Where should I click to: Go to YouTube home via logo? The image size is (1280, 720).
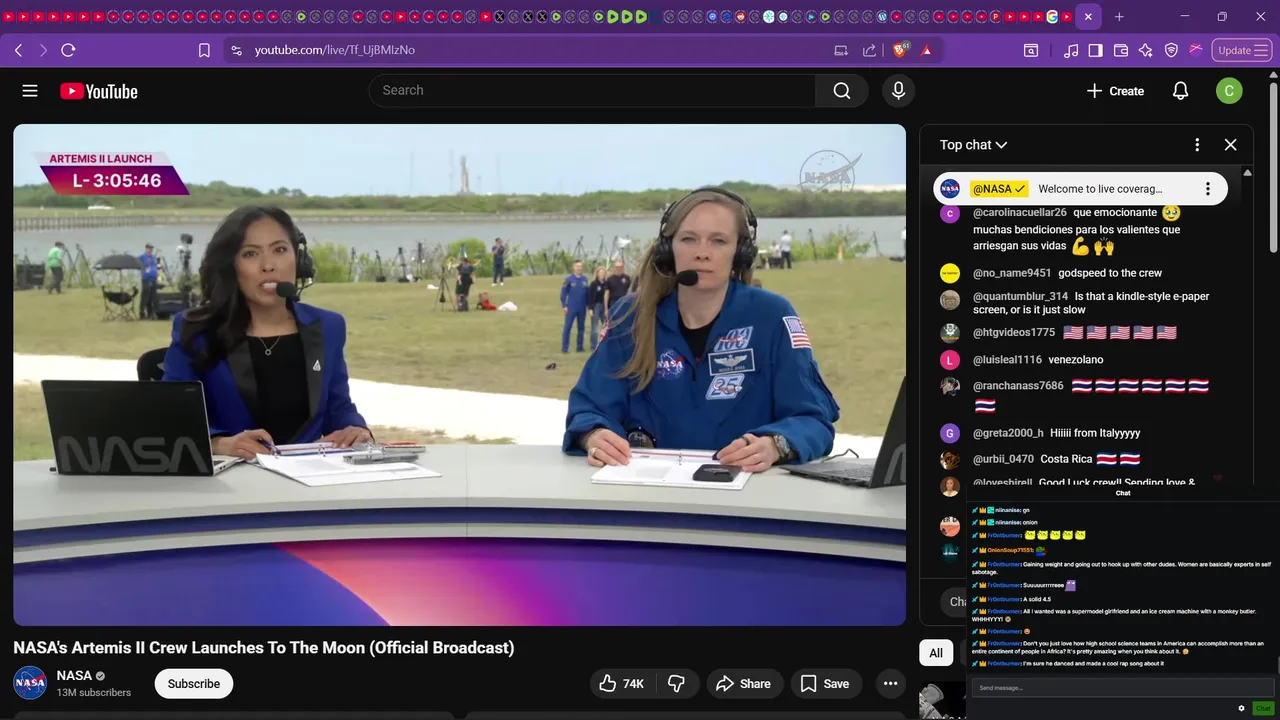pos(99,91)
